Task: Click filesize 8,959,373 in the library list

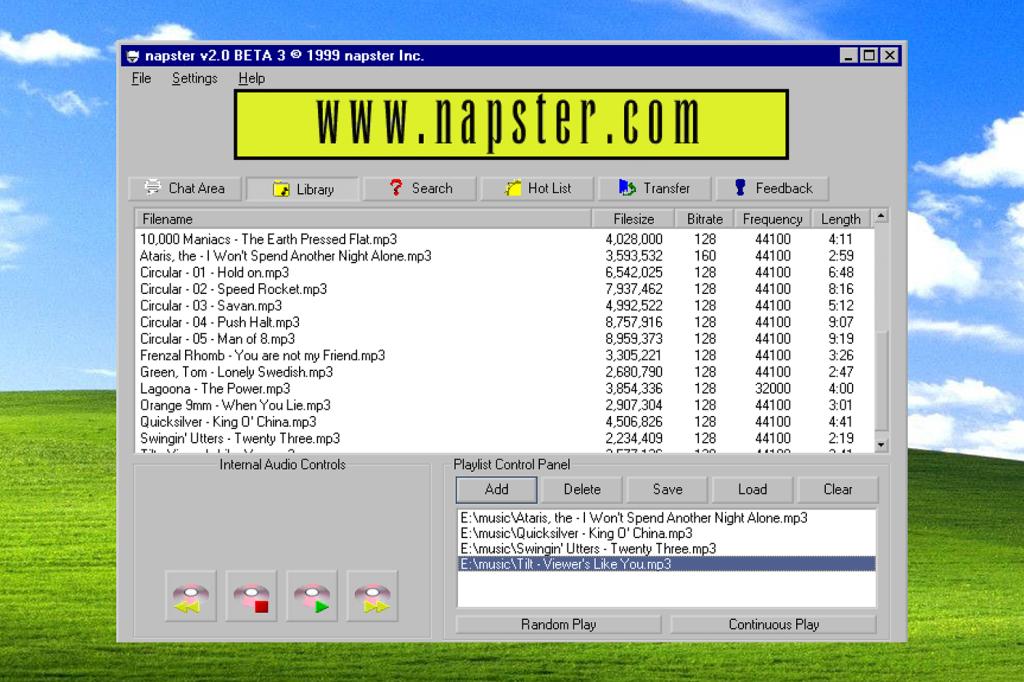Action: (633, 339)
